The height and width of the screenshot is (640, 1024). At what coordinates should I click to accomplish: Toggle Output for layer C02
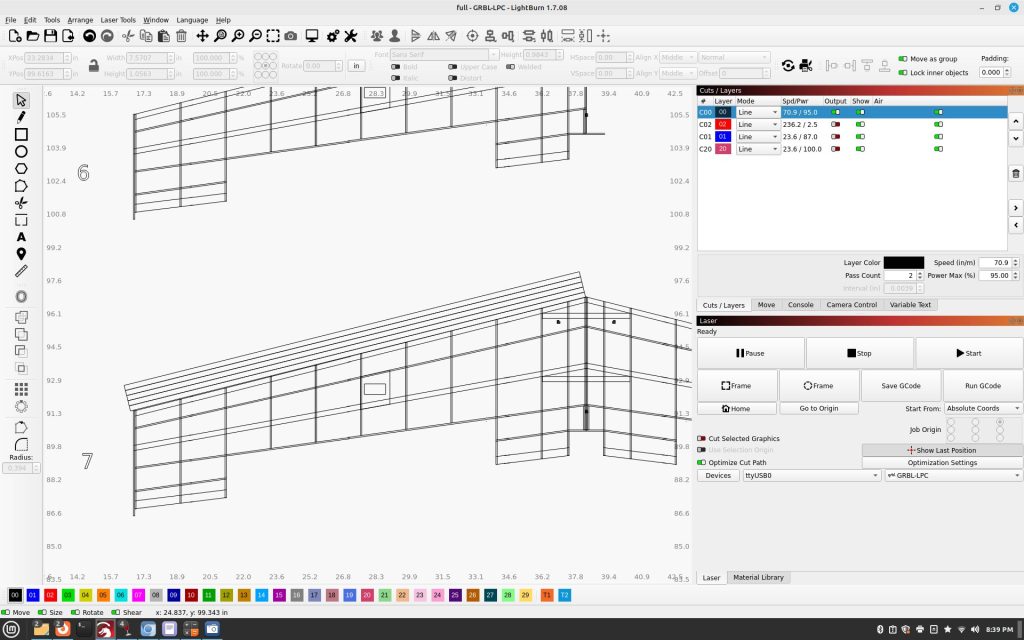click(835, 125)
